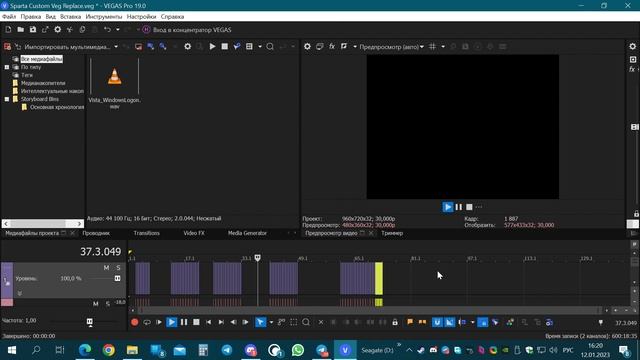Go to the start of the project
Screen dimensions: 640x360
[209, 322]
